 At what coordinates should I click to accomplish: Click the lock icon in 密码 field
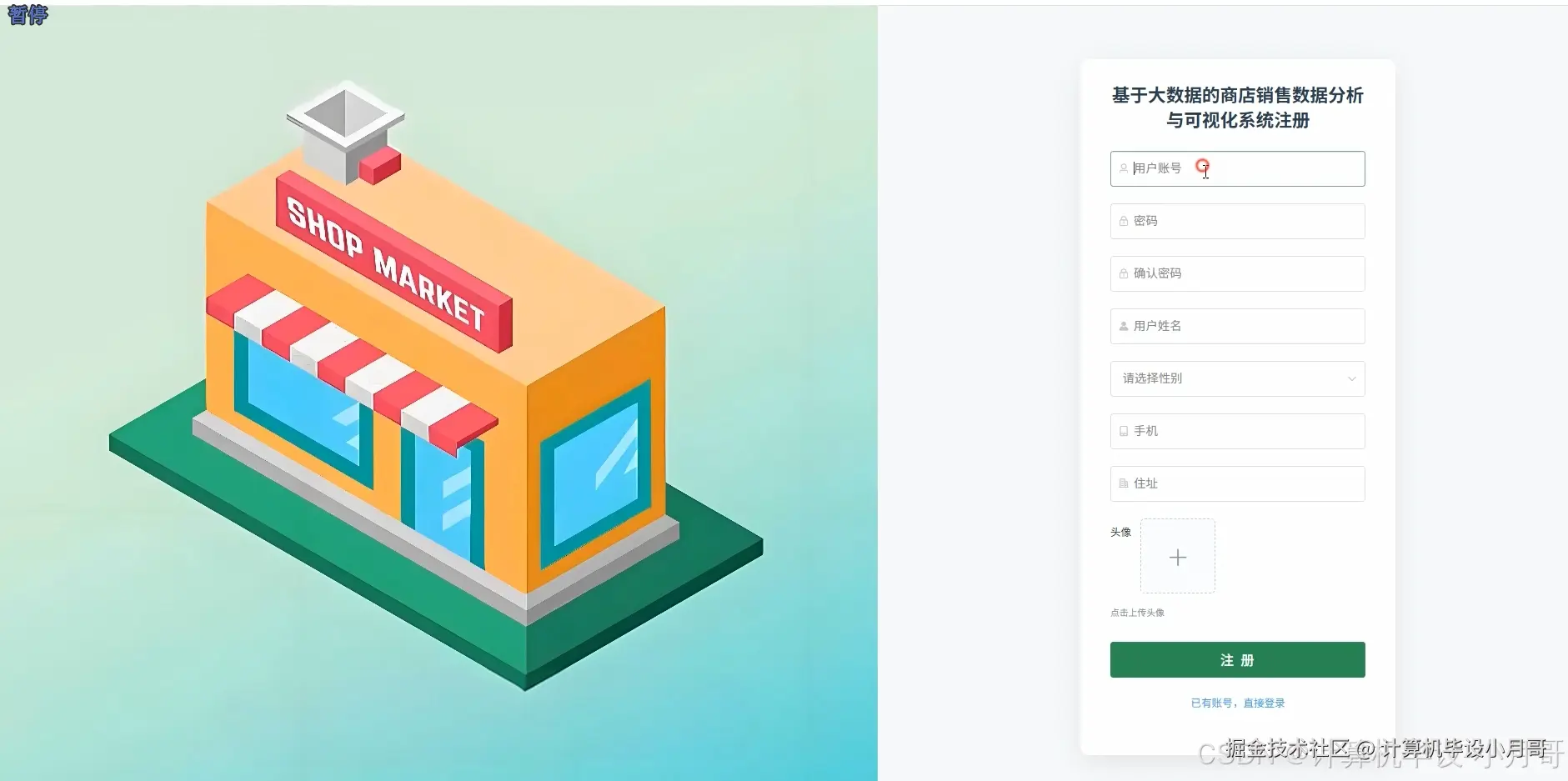(x=1124, y=221)
